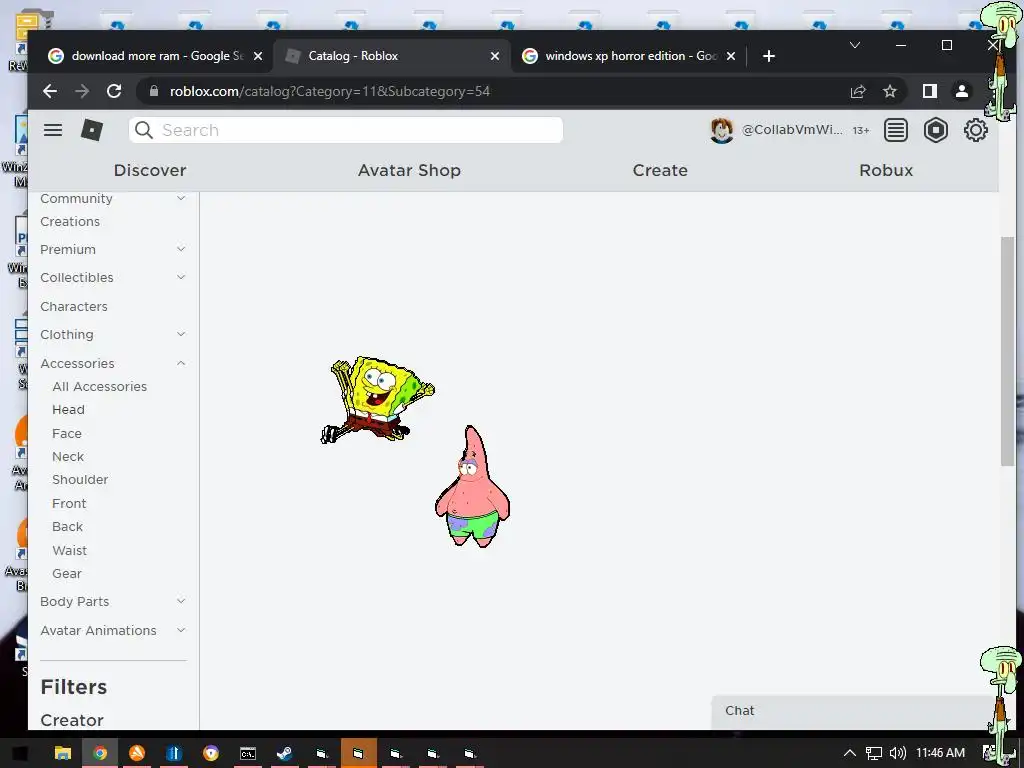Select the Gear subcategory
Image resolution: width=1024 pixels, height=768 pixels.
pyautogui.click(x=67, y=573)
